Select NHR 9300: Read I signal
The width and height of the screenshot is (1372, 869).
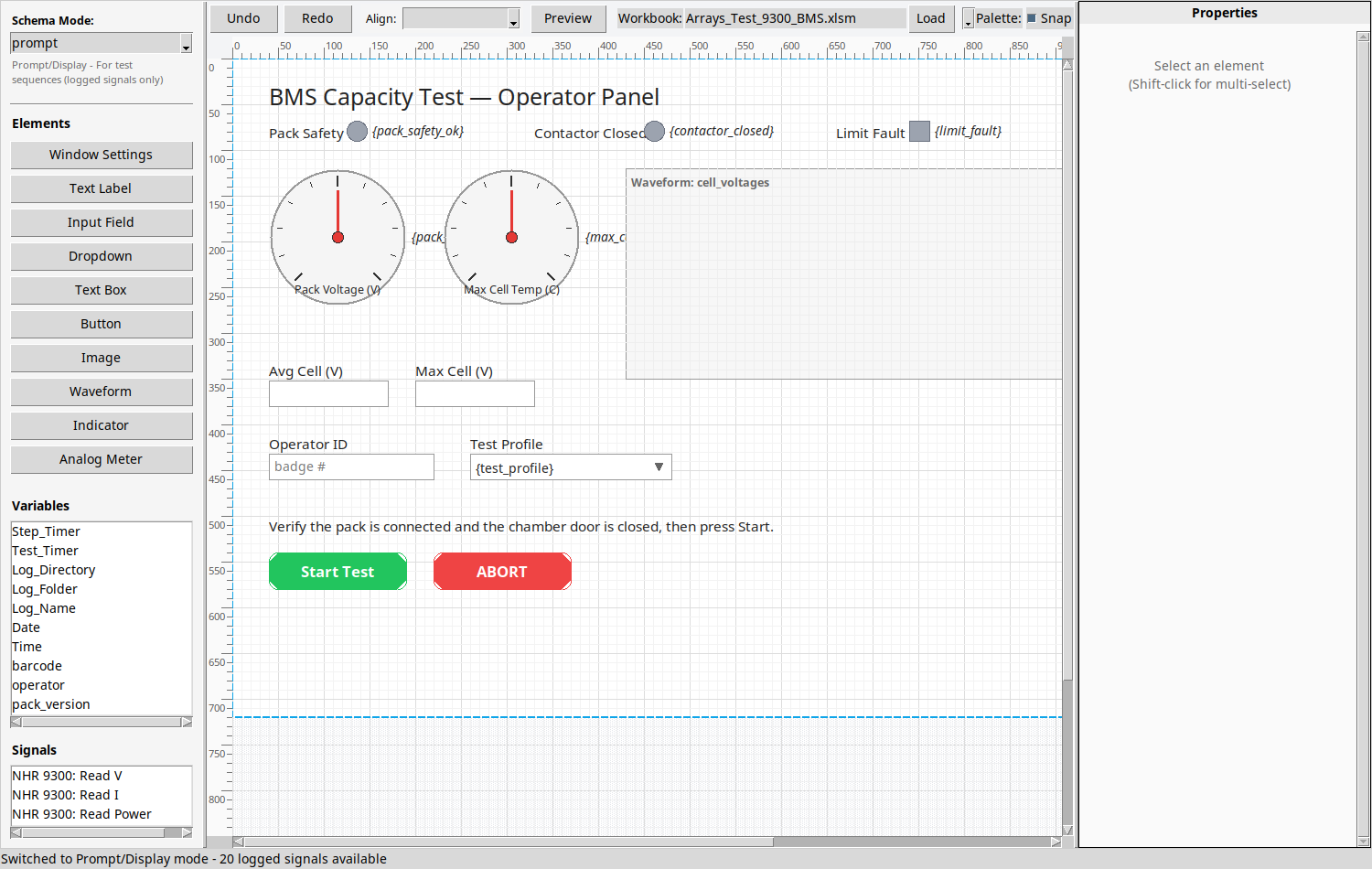102,795
